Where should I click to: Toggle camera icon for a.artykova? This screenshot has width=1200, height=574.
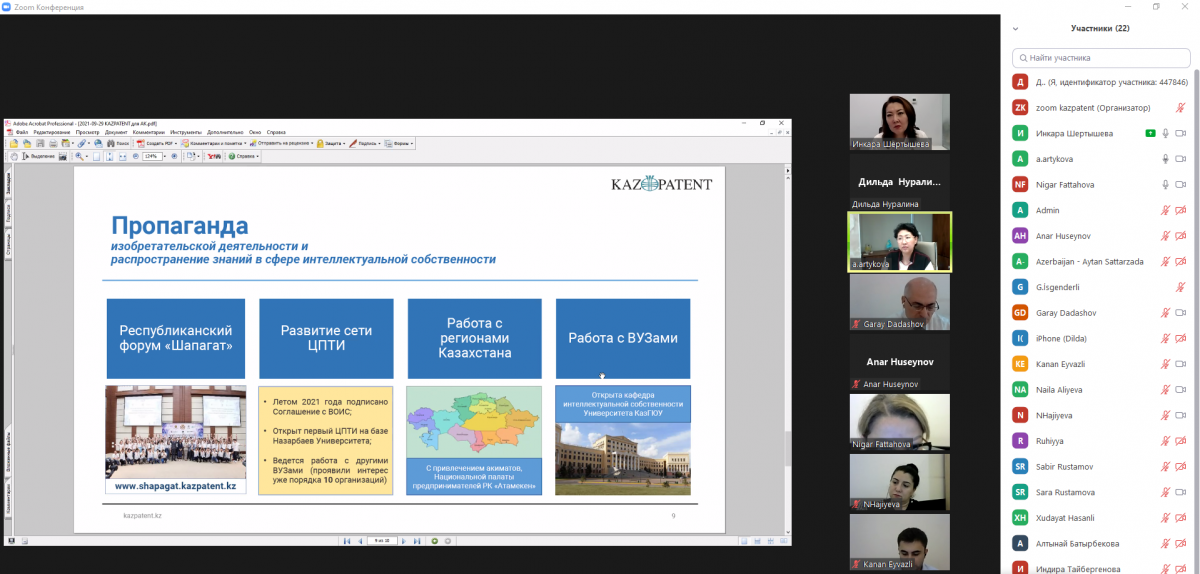click(x=1181, y=159)
